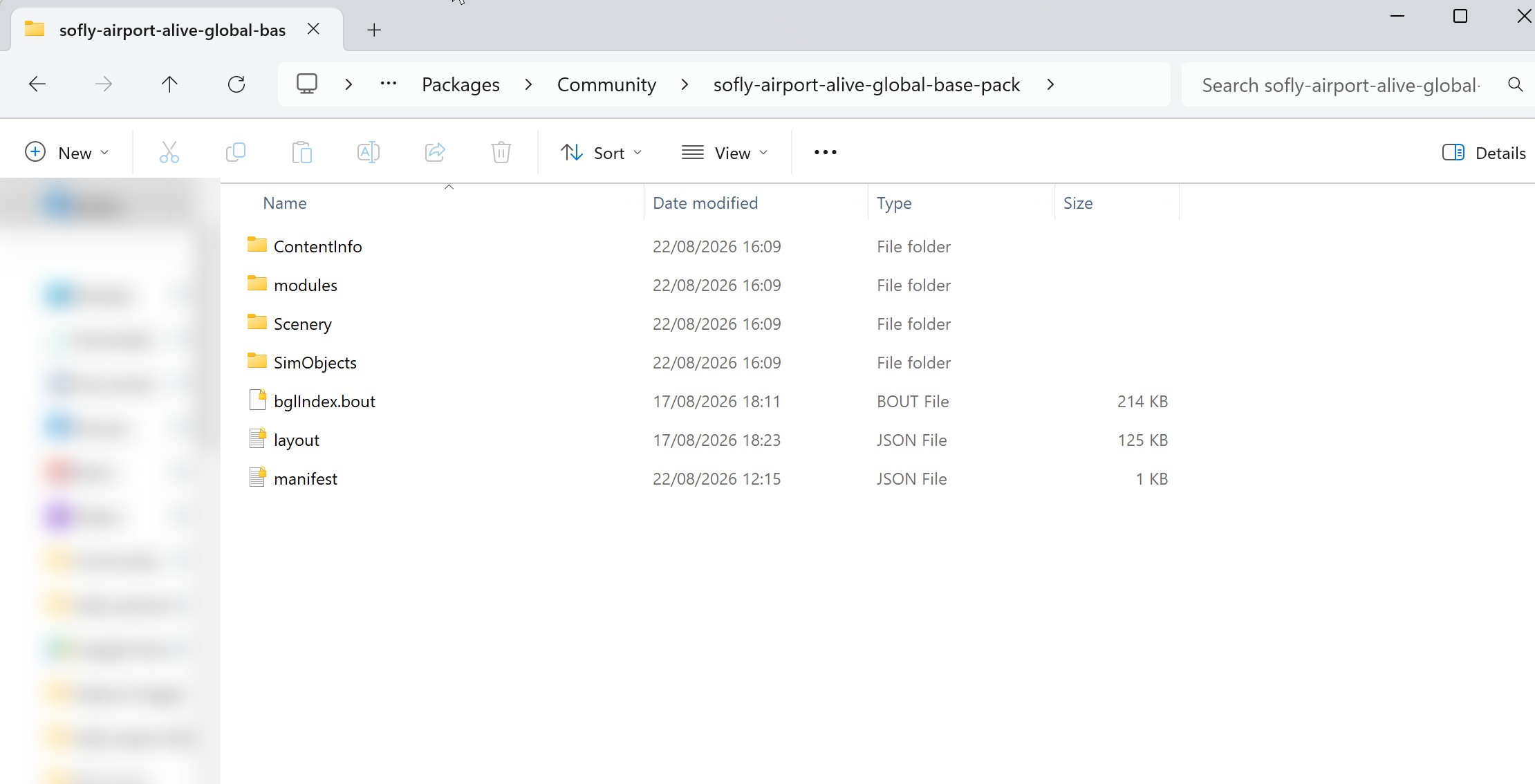Open the View layout dropdown
This screenshot has height=784, width=1535.
click(725, 152)
